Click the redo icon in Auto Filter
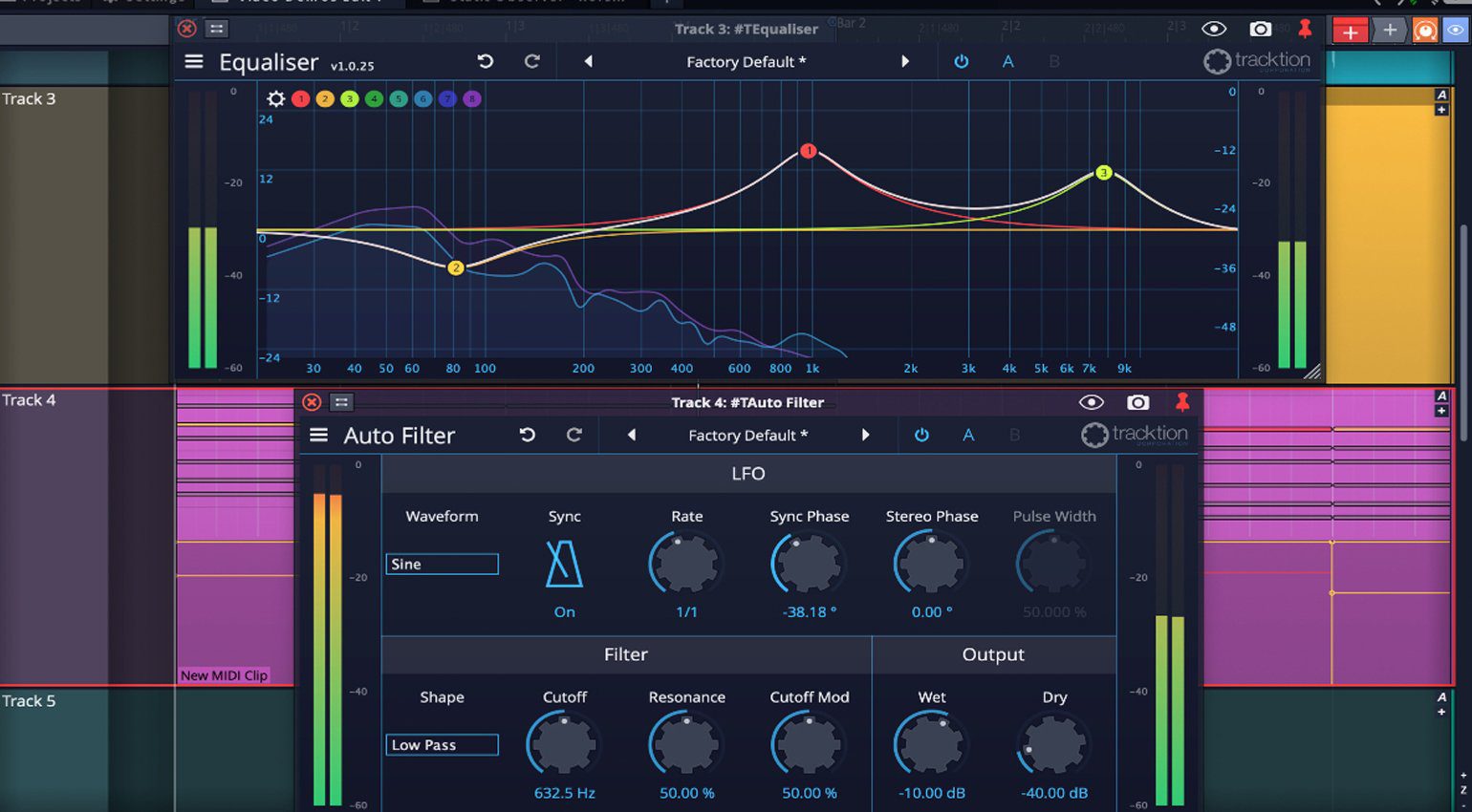This screenshot has height=812, width=1472. click(x=574, y=435)
